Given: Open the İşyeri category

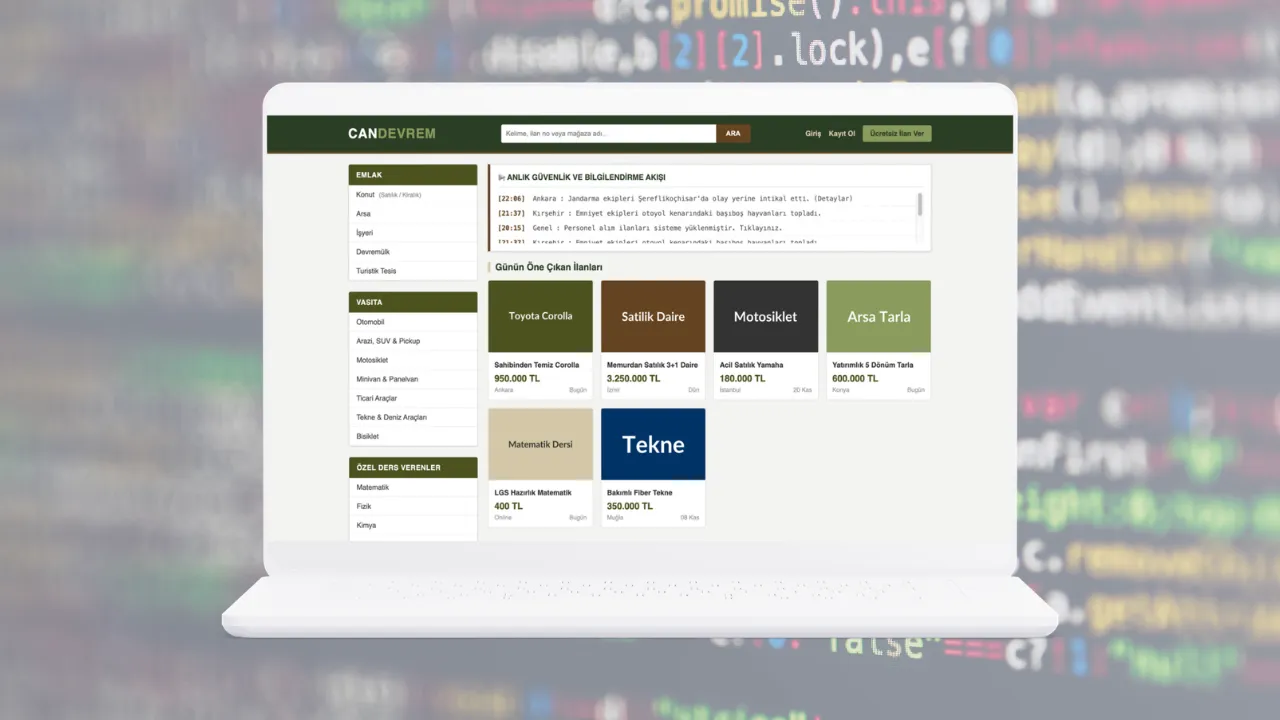Looking at the screenshot, I should point(413,233).
